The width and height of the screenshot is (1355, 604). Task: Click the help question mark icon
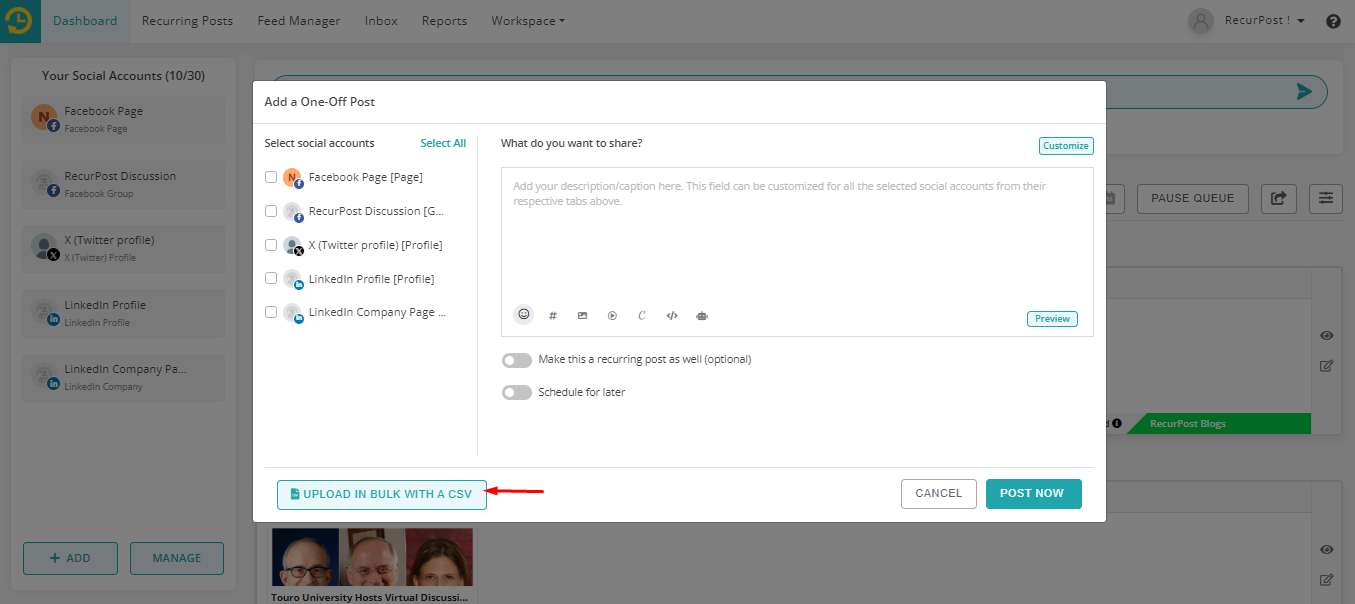tap(1333, 21)
